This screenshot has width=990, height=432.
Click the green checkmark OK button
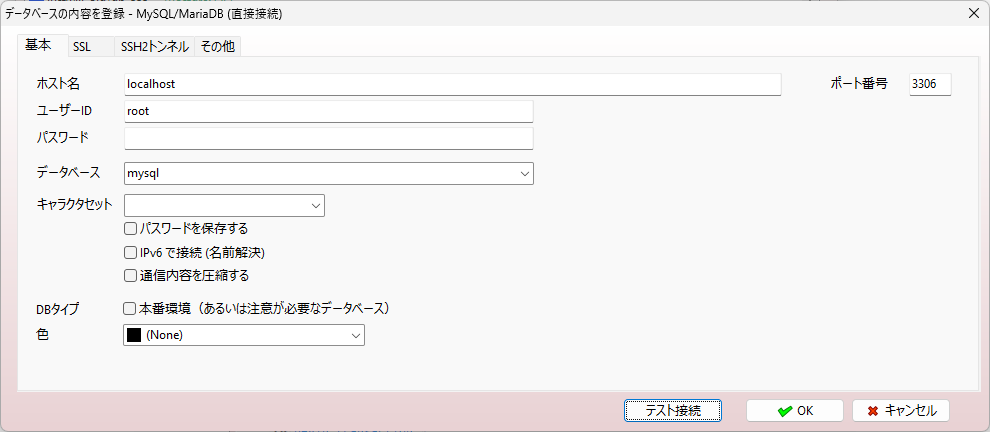pyautogui.click(x=794, y=410)
